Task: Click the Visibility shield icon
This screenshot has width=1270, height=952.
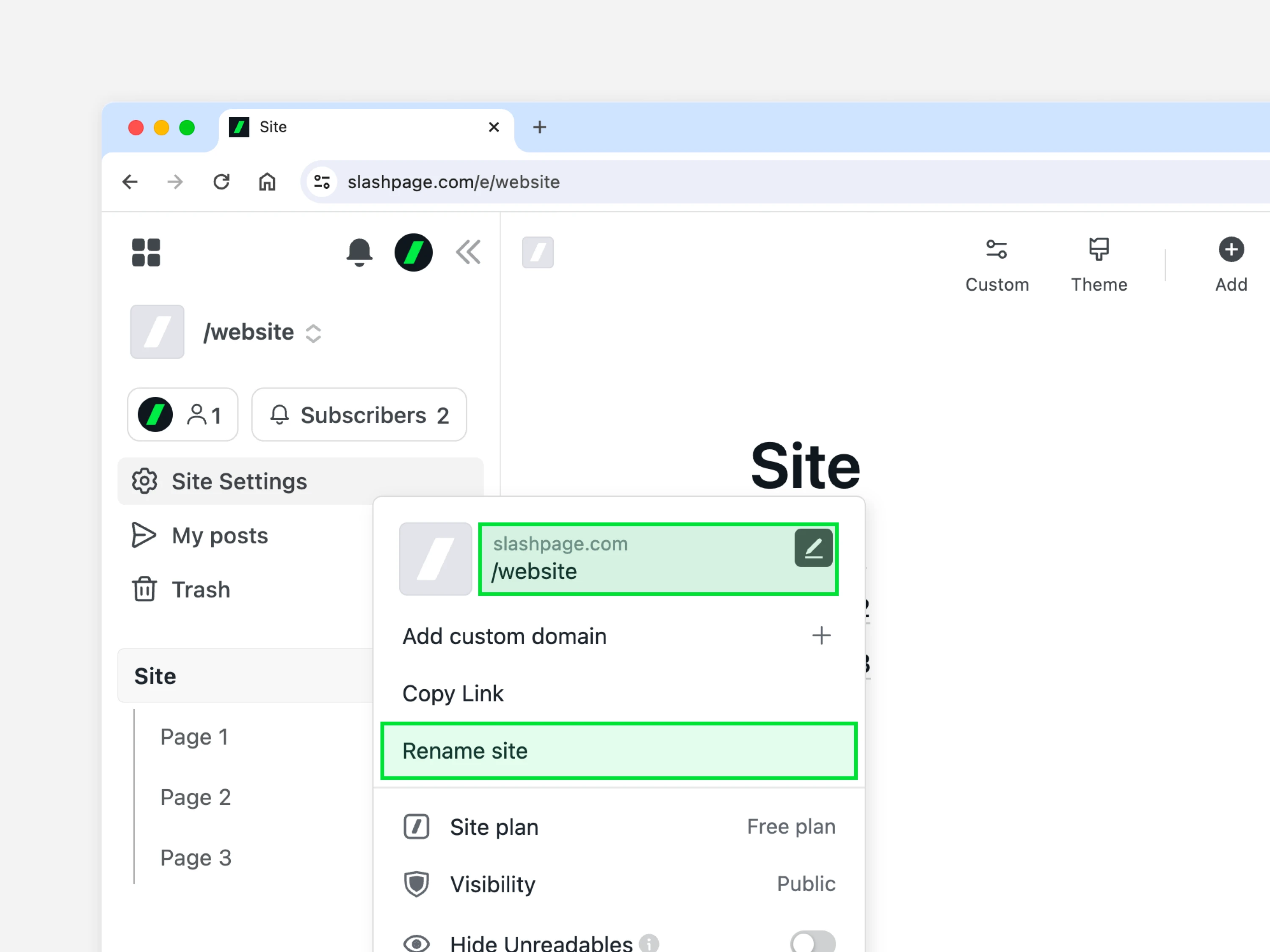Action: (x=416, y=884)
